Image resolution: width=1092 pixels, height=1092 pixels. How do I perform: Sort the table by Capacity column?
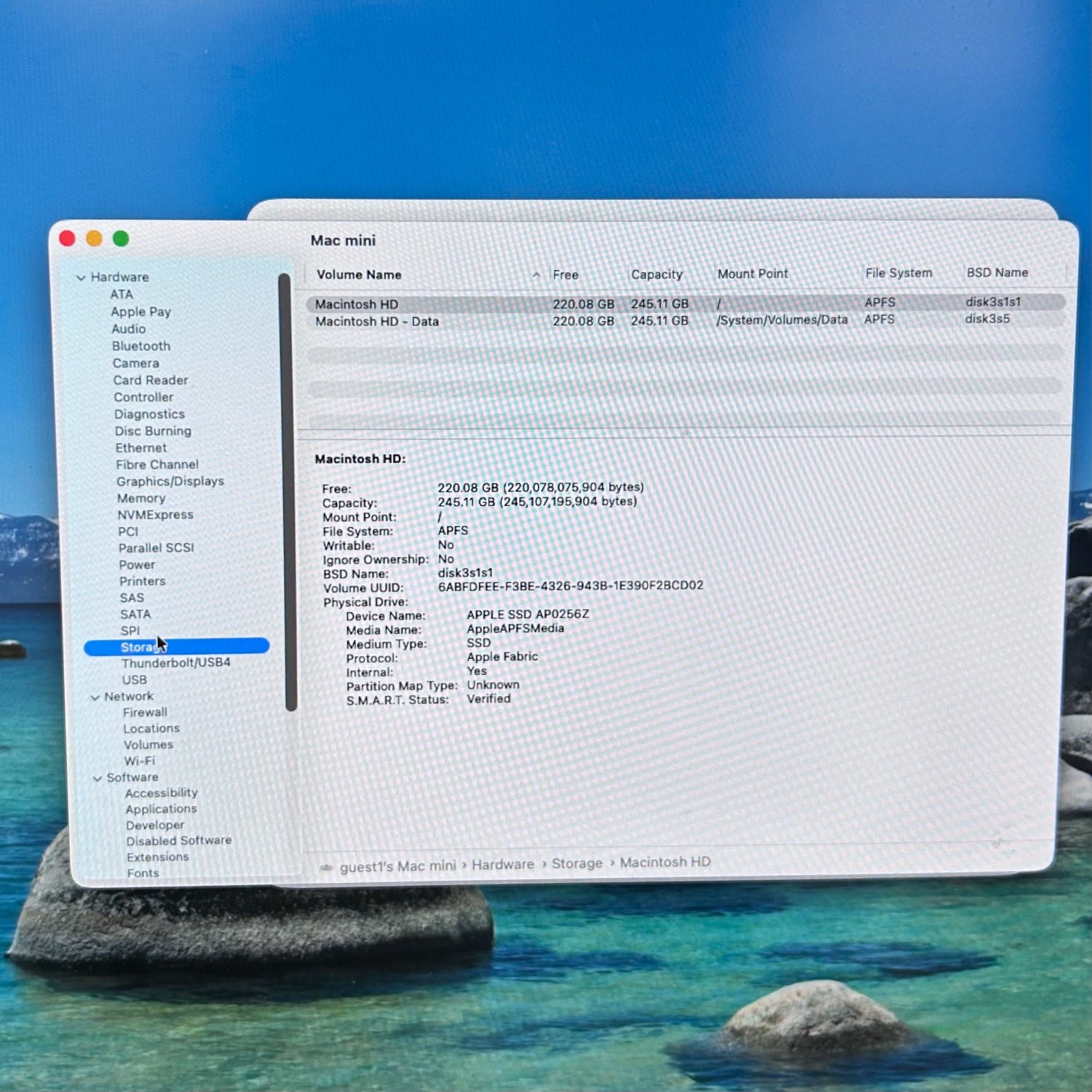pyautogui.click(x=657, y=274)
